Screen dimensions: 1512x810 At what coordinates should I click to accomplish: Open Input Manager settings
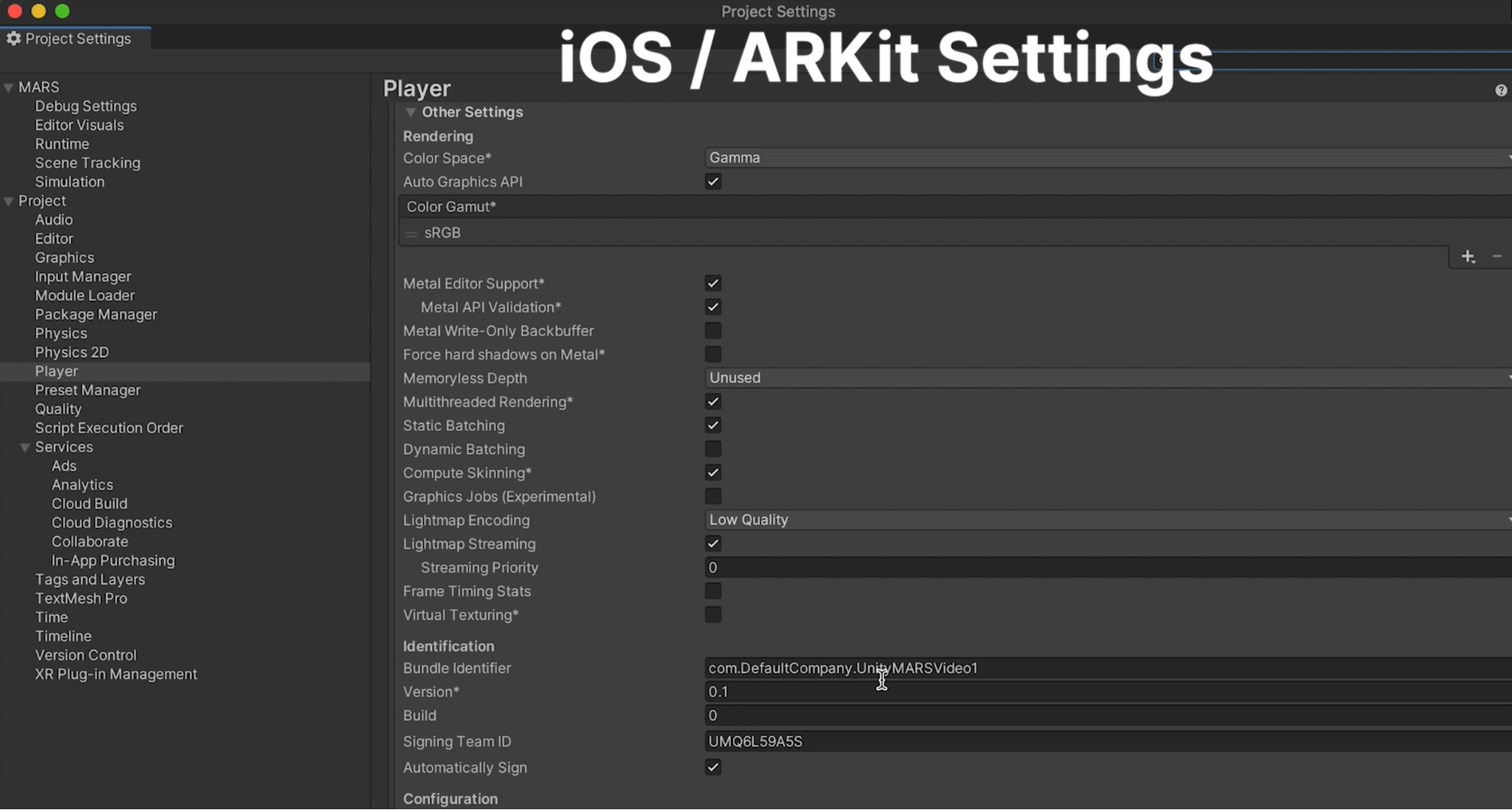[x=82, y=277]
